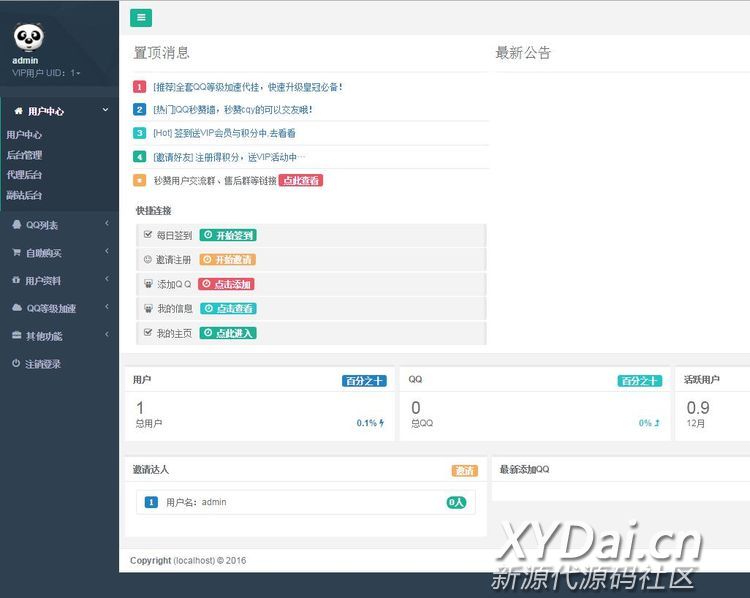Toggle sidebar with green hamburger button
Image resolution: width=750 pixels, height=598 pixels.
click(x=141, y=18)
